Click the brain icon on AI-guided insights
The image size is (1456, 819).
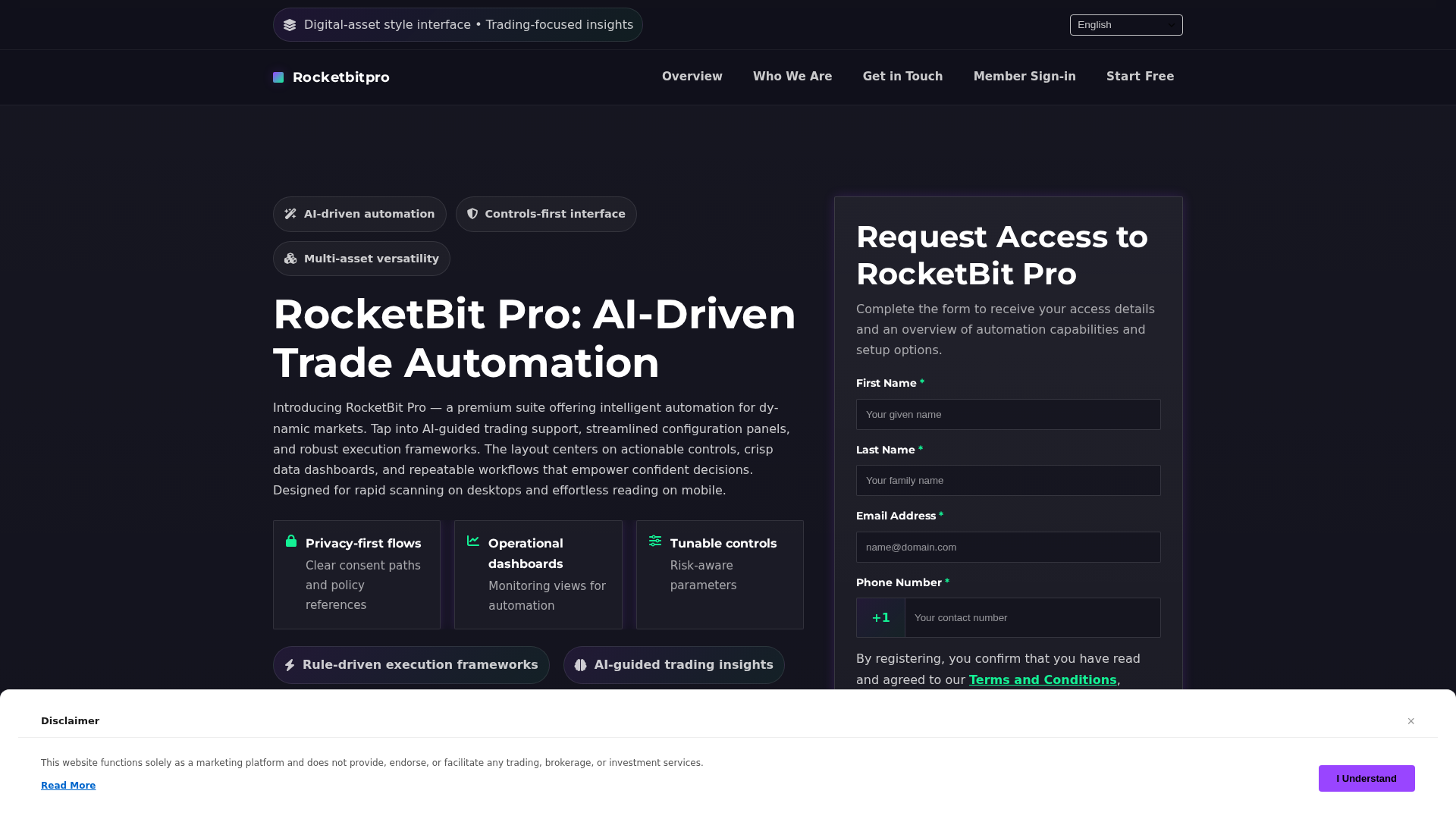click(581, 665)
